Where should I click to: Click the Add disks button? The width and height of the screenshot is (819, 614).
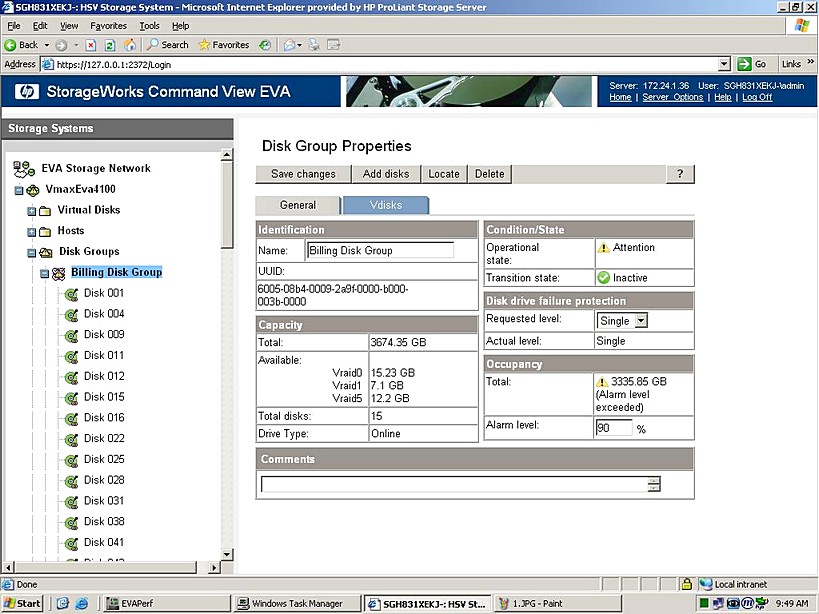tap(386, 174)
